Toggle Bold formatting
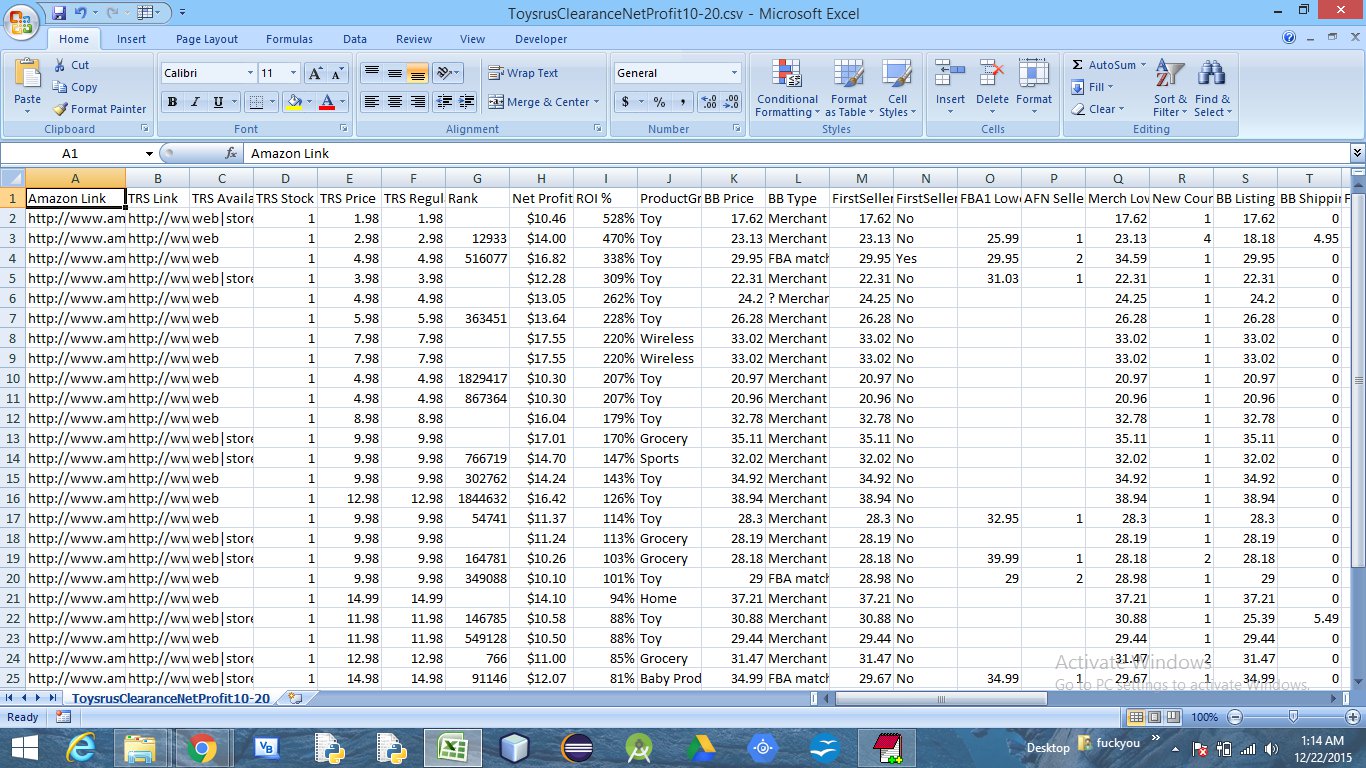Viewport: 1366px width, 768px height. (172, 102)
